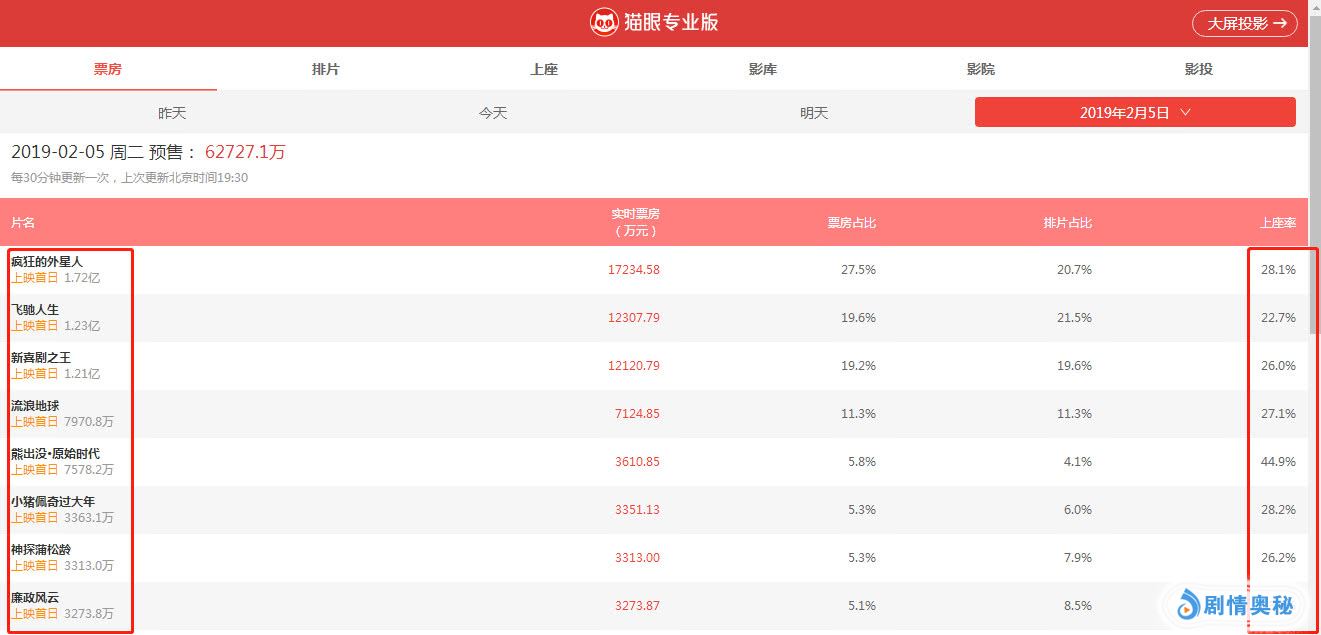
Task: Open the 影投 tab
Action: click(x=1199, y=69)
